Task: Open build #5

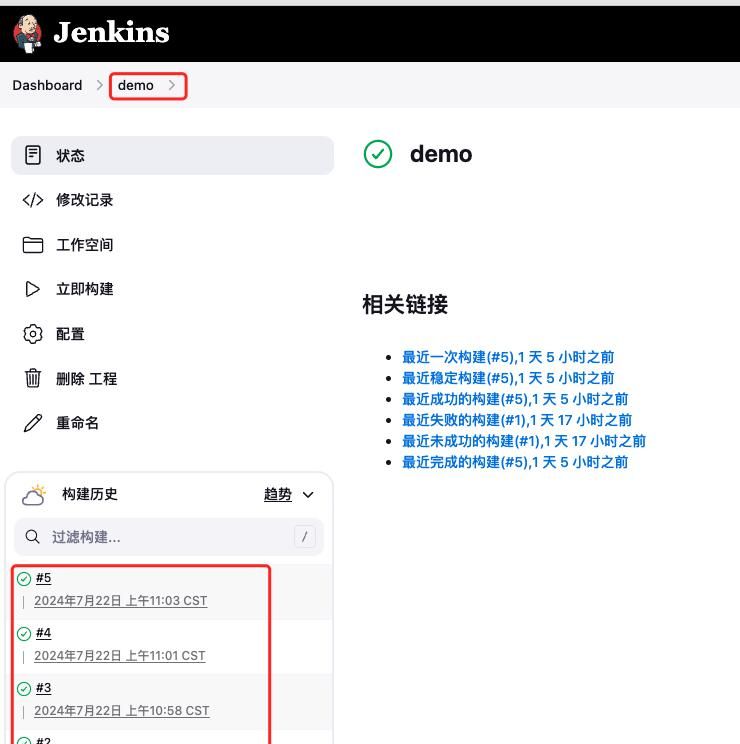Action: (x=44, y=578)
